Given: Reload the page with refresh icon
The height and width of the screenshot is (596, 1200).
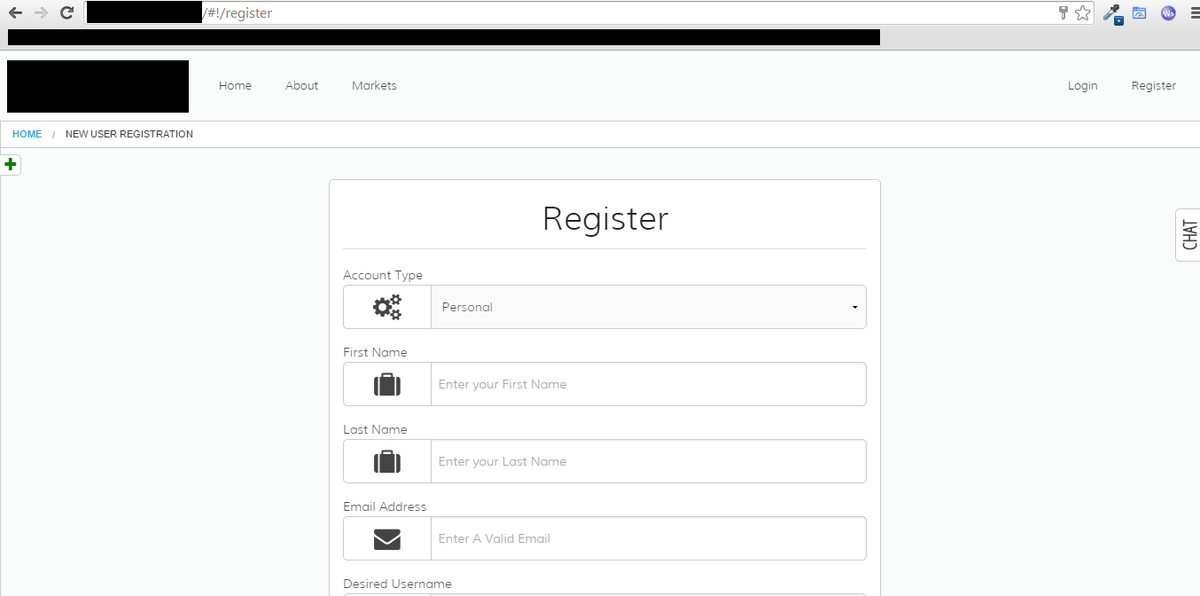Looking at the screenshot, I should click(x=67, y=13).
